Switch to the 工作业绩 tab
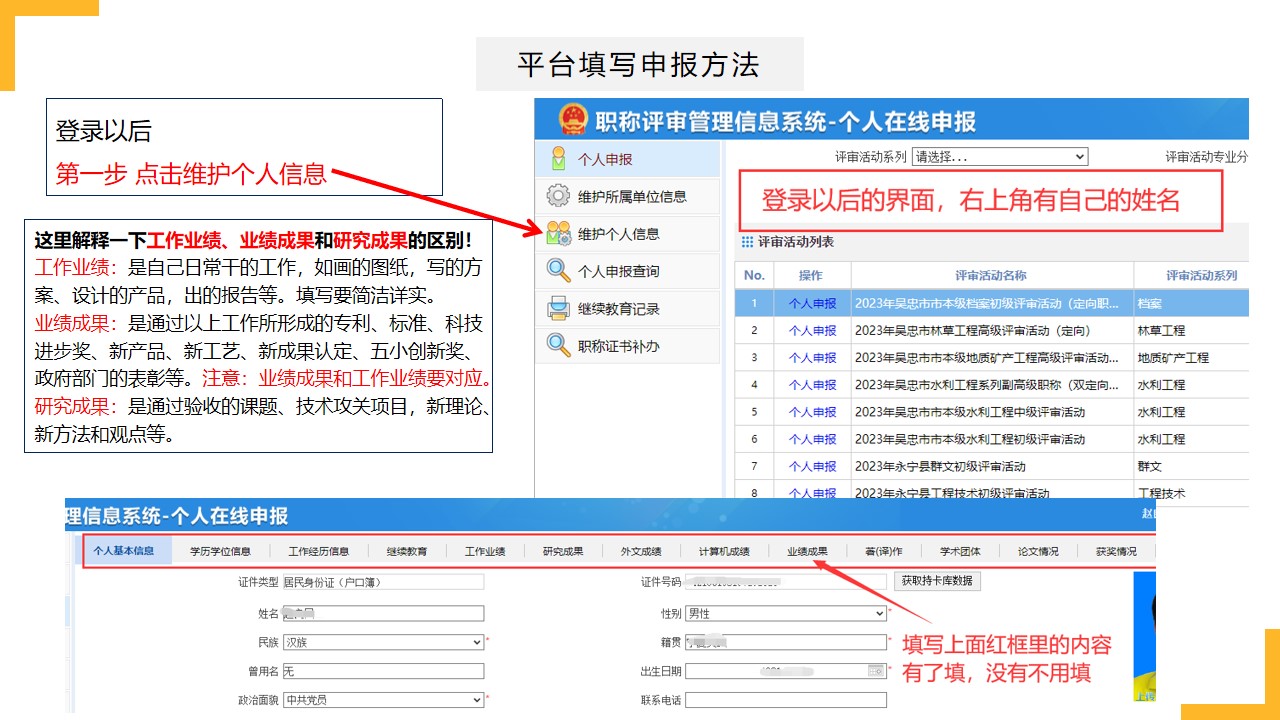Screen dimensions: 1280x720 click(485, 551)
